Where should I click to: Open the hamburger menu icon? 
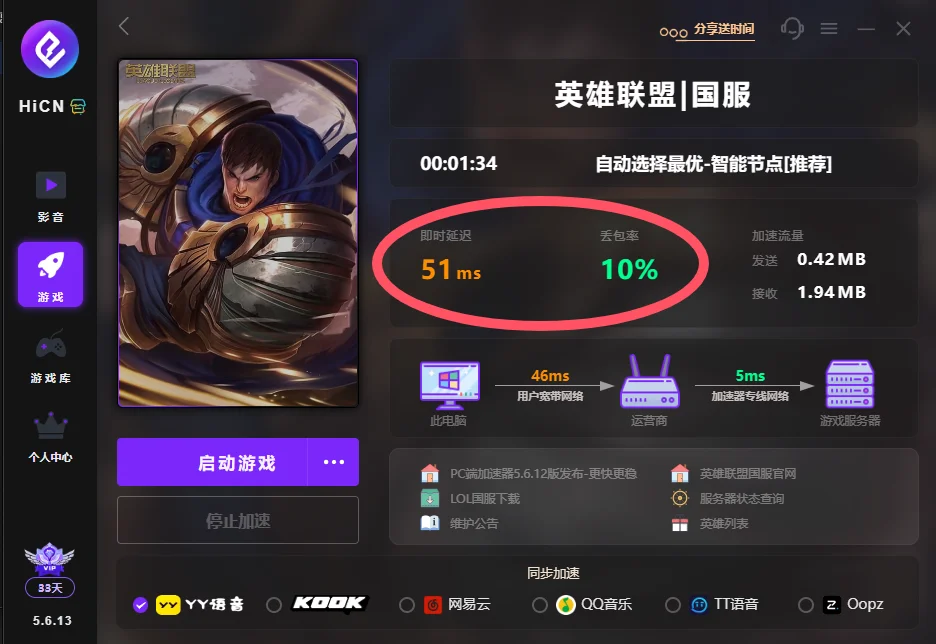(829, 28)
